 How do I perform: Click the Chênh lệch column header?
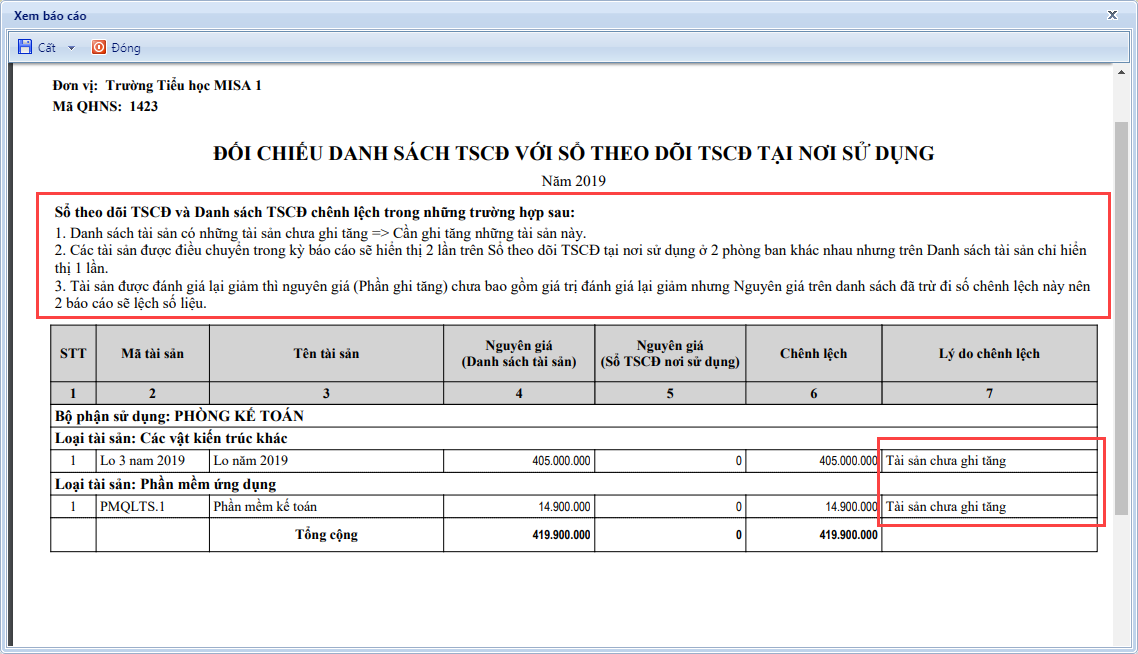point(814,353)
